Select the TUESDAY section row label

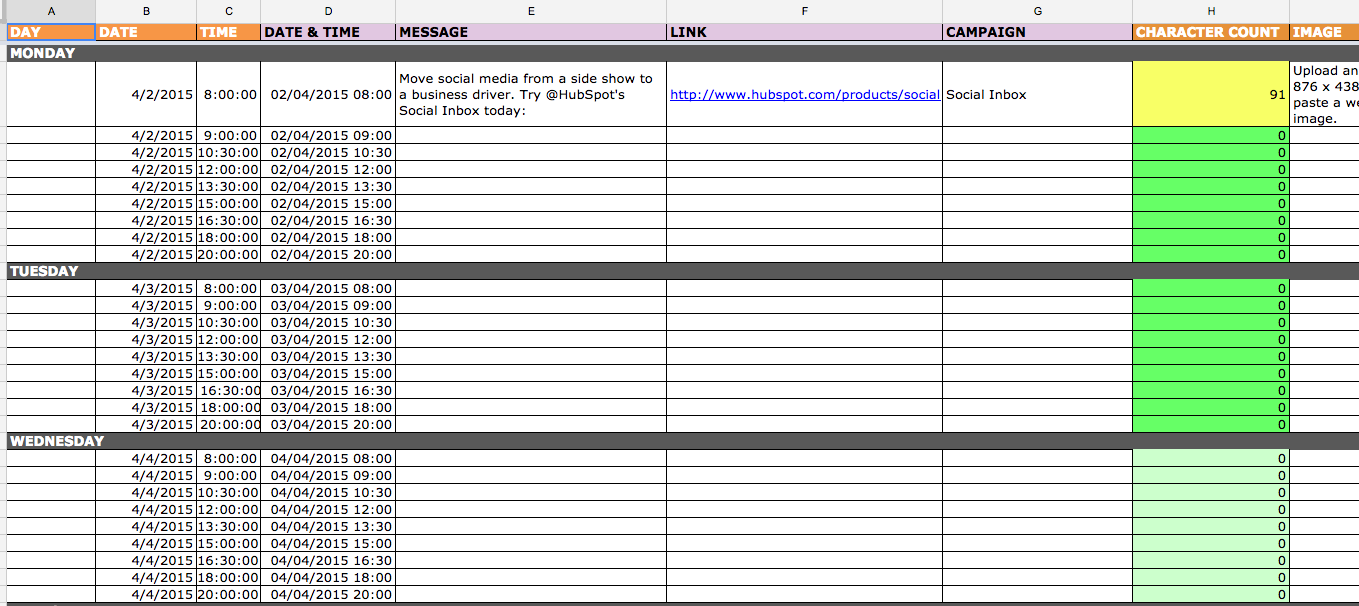pyautogui.click(x=44, y=271)
